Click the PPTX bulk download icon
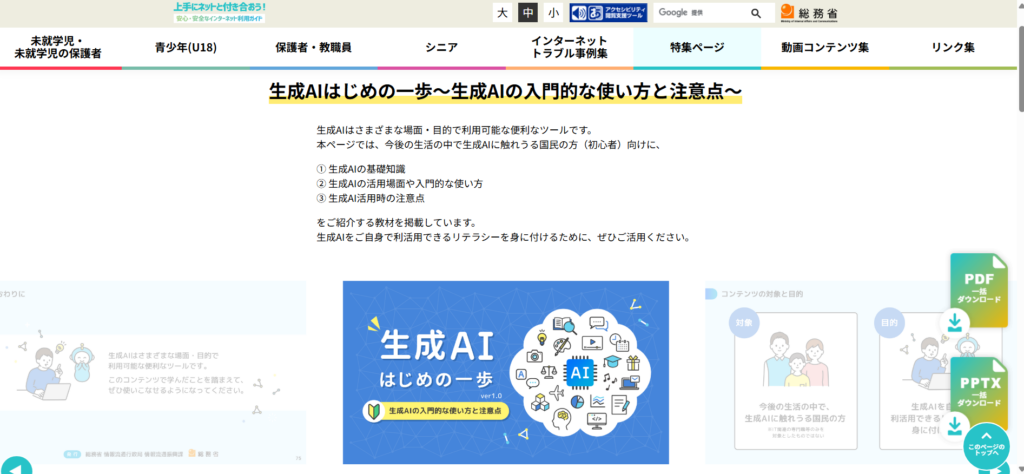 (978, 393)
